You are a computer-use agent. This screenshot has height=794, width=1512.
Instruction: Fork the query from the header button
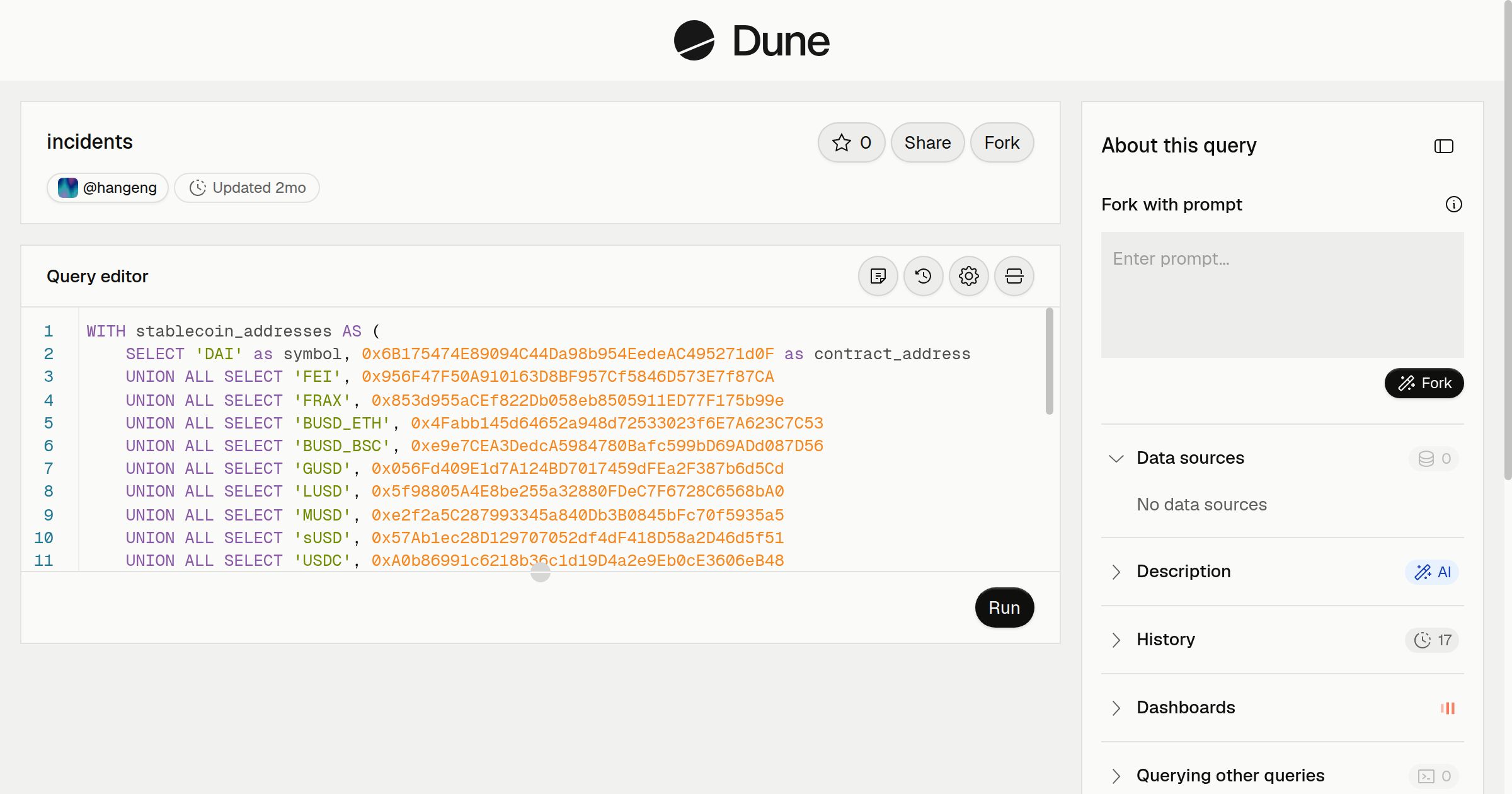pyautogui.click(x=1002, y=142)
